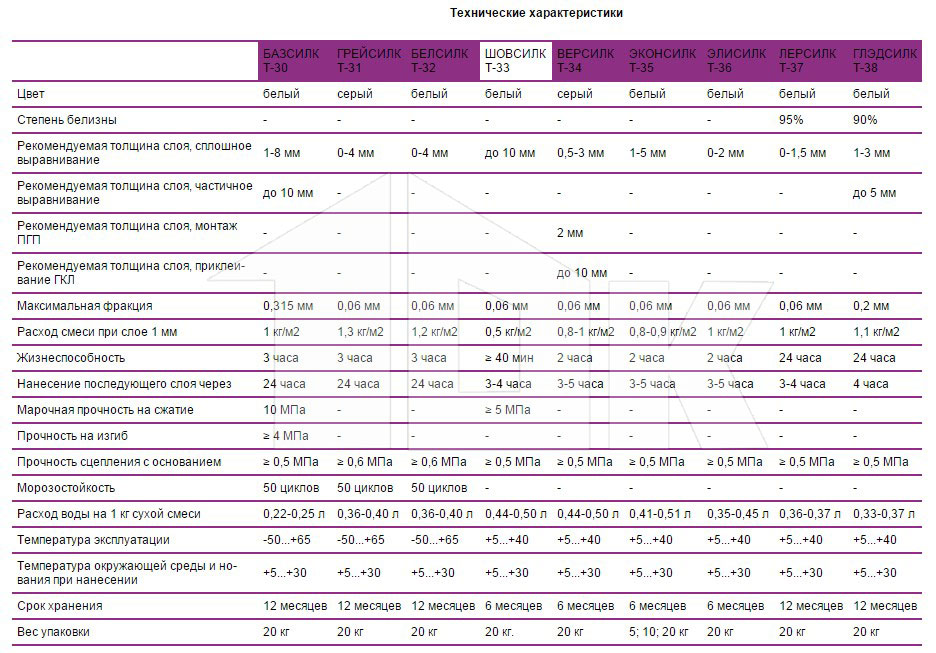Click '4 часа' in the ГЛЭДСИЛК T-38 column
This screenshot has height=653, width=936.
click(x=870, y=384)
